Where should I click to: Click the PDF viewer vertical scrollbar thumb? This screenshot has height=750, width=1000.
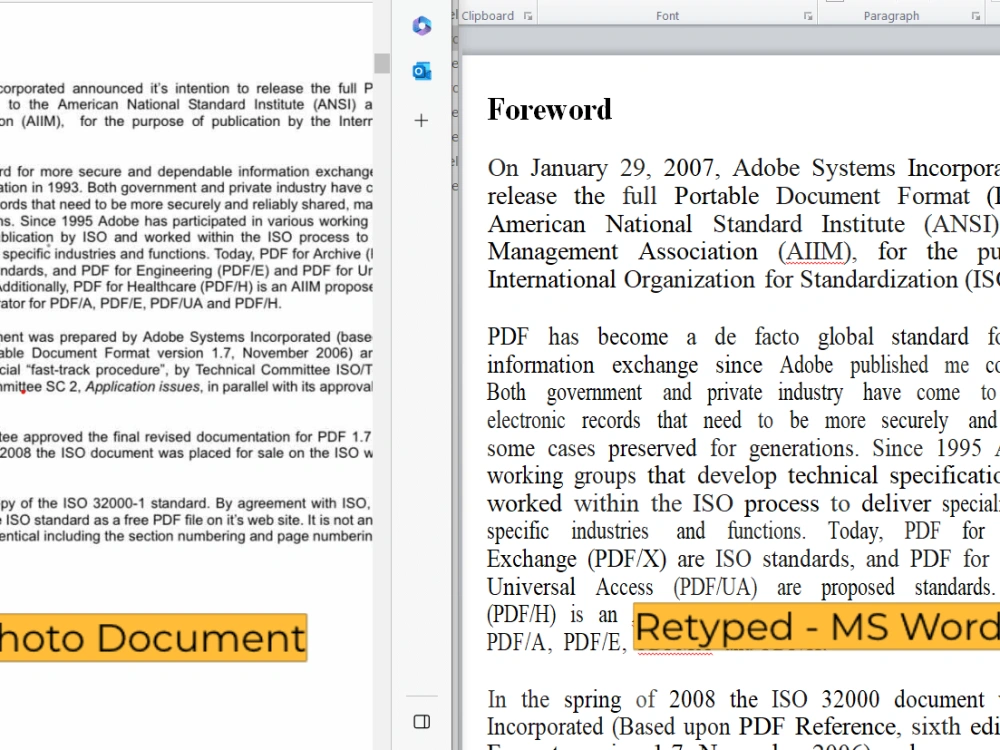pyautogui.click(x=381, y=63)
